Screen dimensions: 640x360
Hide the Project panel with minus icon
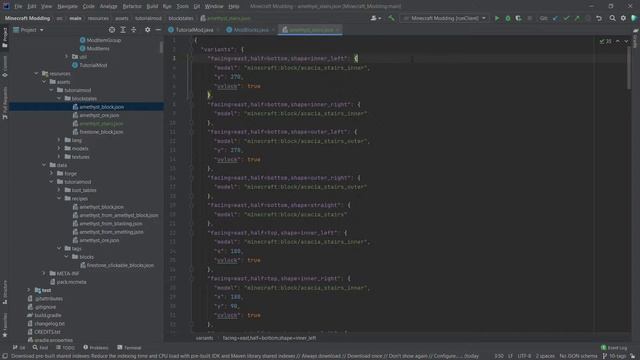[x=158, y=30]
